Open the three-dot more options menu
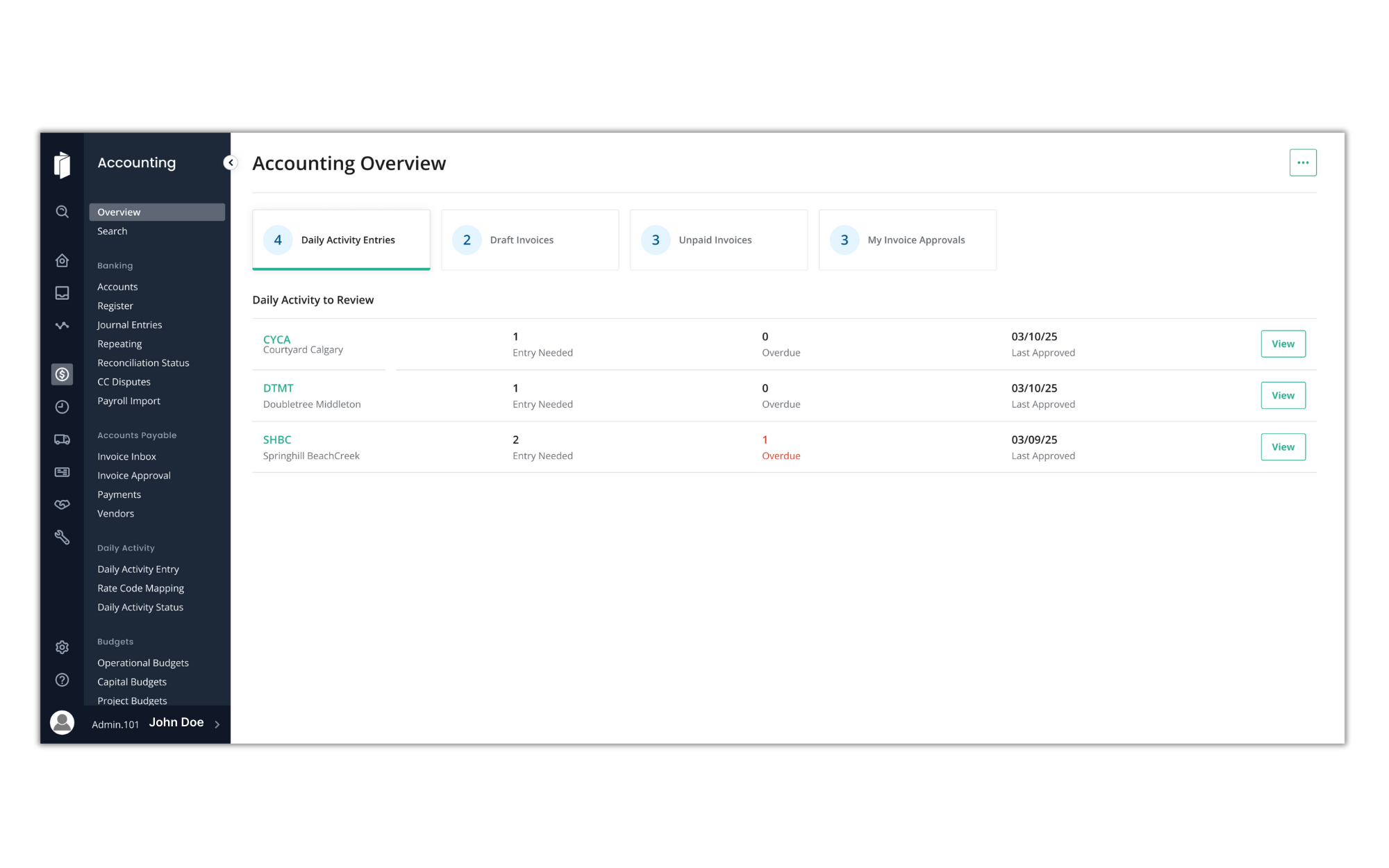This screenshot has width=1389, height=868. point(1303,162)
